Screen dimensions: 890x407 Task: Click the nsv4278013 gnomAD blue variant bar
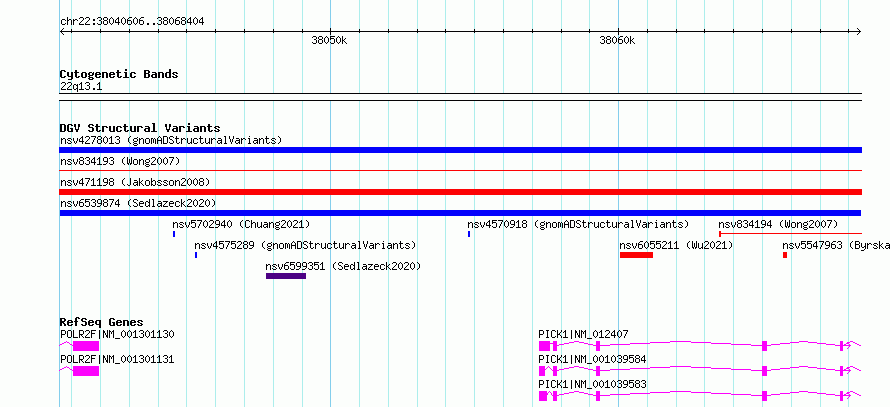[x=460, y=150]
